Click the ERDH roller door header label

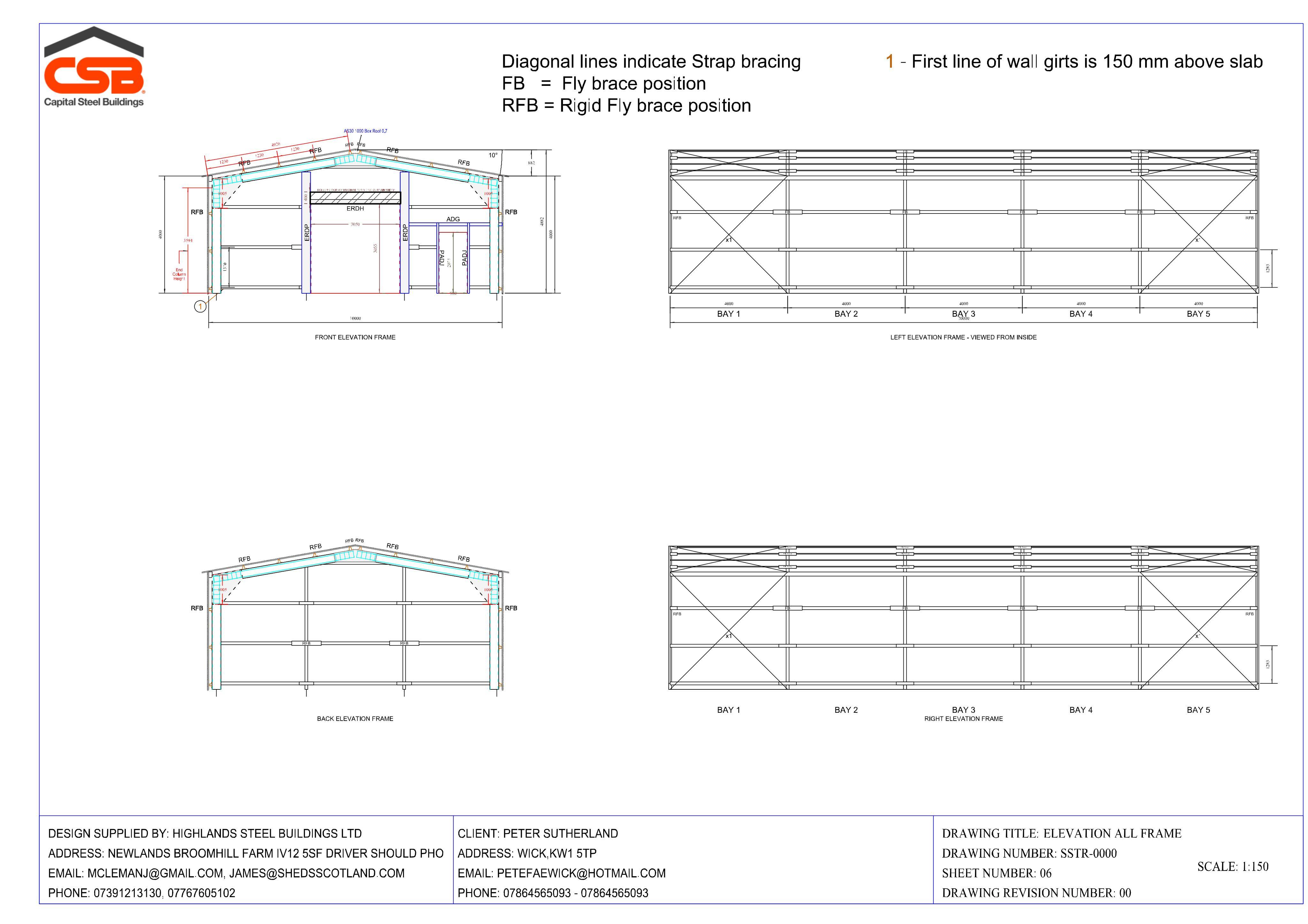(x=355, y=209)
